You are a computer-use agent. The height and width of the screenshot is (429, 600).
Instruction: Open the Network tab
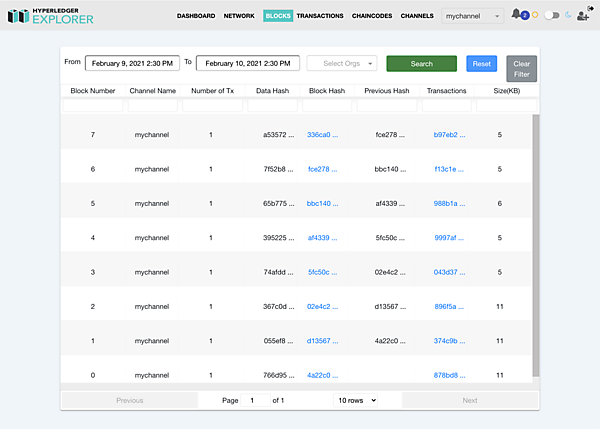[x=239, y=16]
